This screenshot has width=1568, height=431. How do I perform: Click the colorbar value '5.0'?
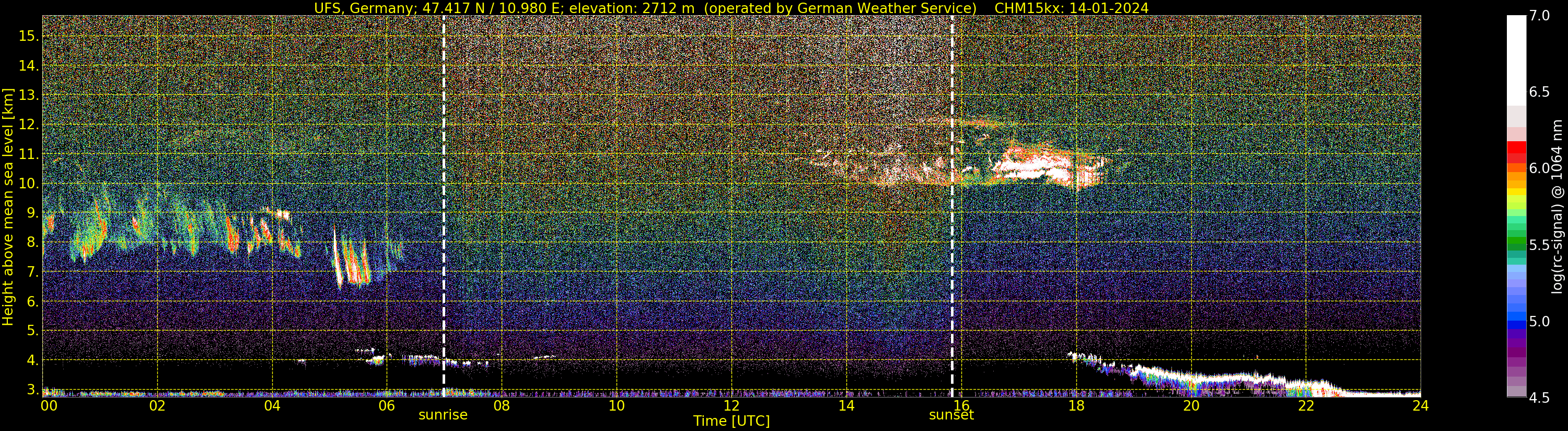(1539, 321)
